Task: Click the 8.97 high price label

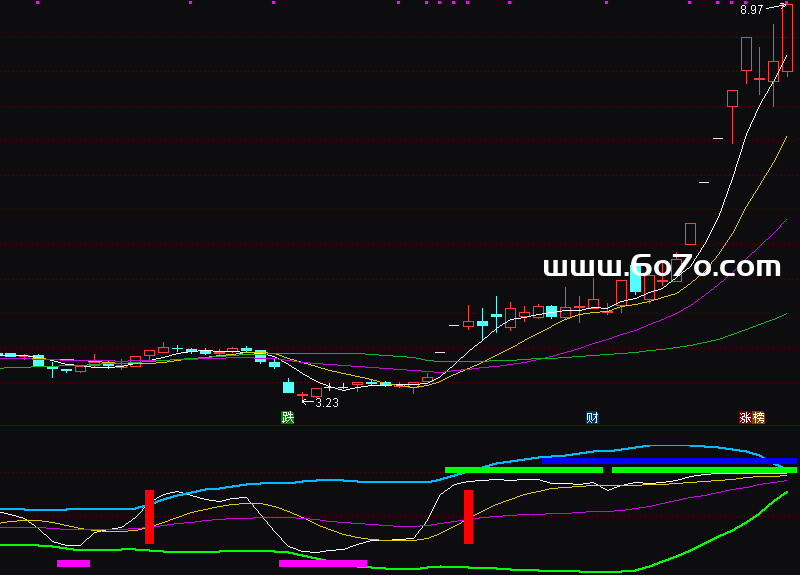Action: 751,9
